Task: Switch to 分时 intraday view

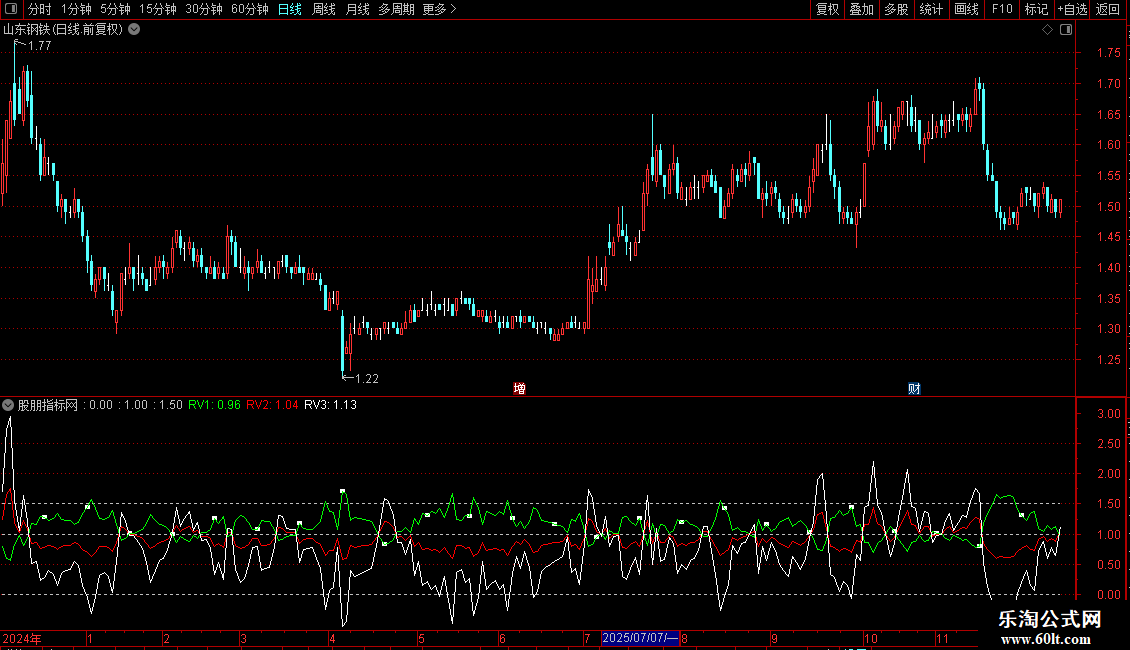Action: [x=40, y=9]
